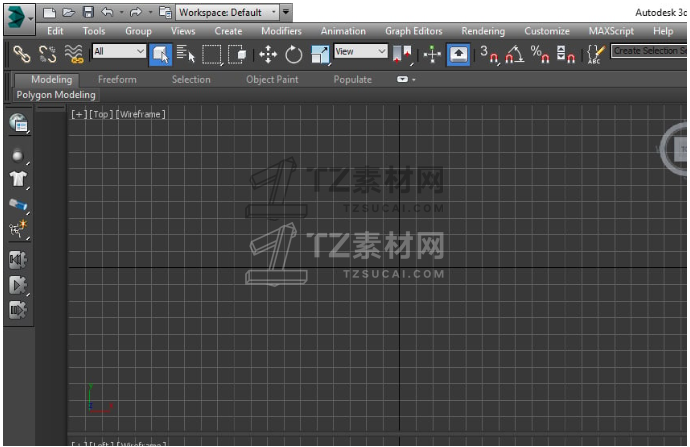Click the sphere material sidebar icon
The image size is (690, 447).
coord(18,155)
